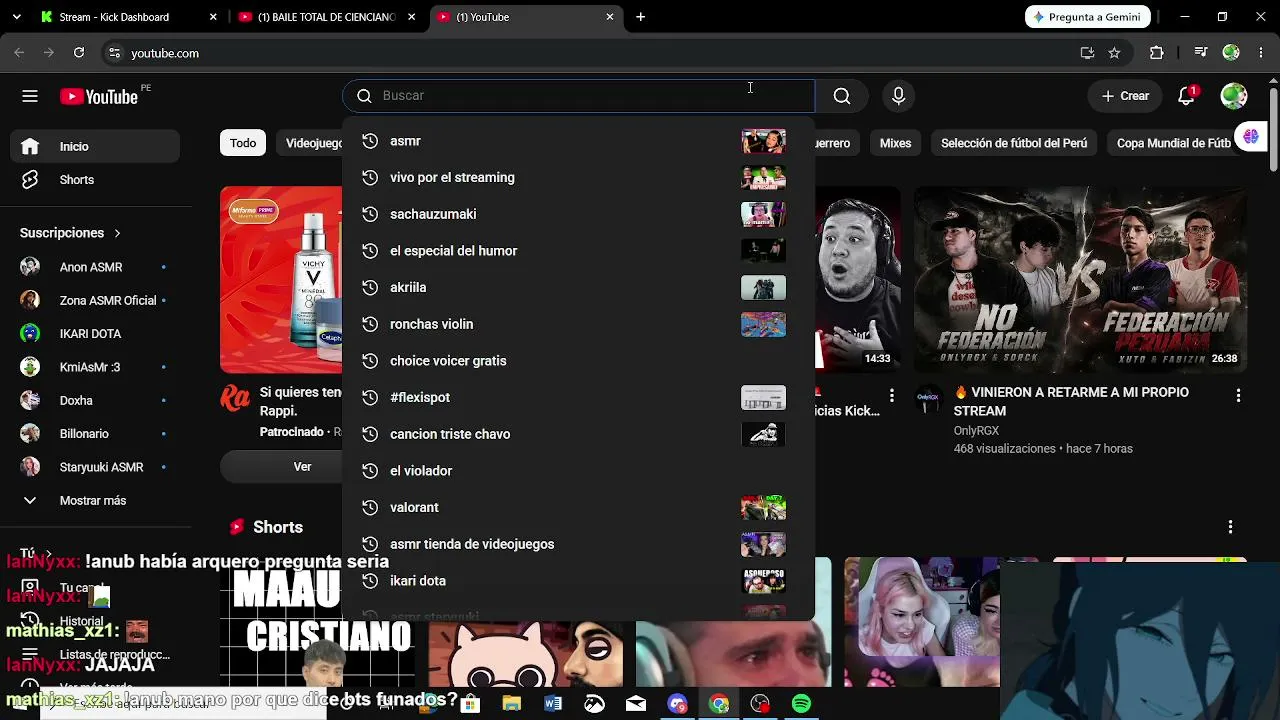Start voice search with the microphone
Screen dimensions: 1280x720
[x=898, y=96]
